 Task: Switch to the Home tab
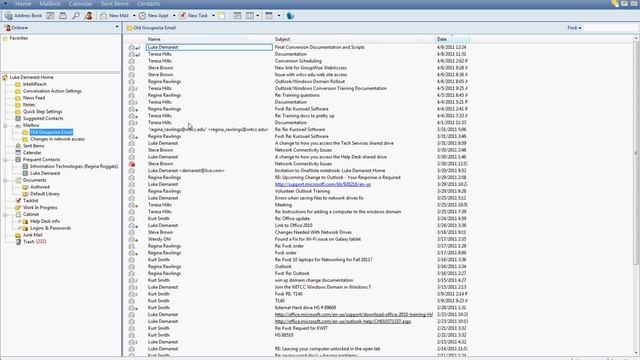pyautogui.click(x=23, y=4)
